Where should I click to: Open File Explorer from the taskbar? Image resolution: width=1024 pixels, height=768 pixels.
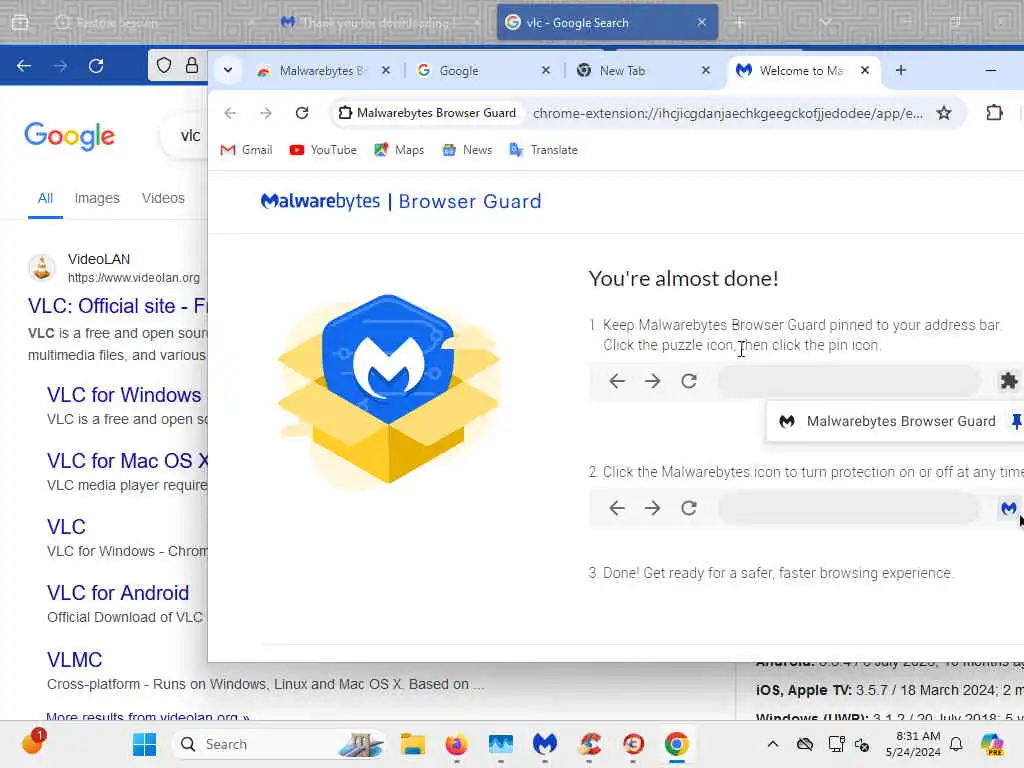pos(413,744)
